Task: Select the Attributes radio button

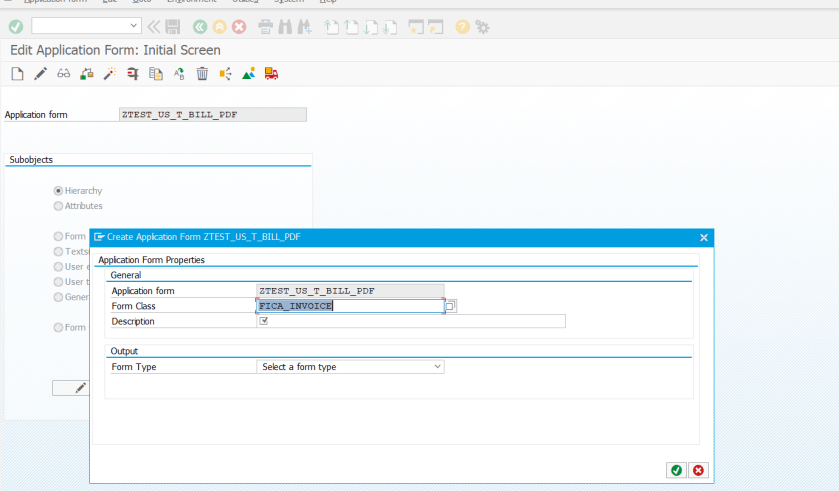Action: pyautogui.click(x=58, y=206)
